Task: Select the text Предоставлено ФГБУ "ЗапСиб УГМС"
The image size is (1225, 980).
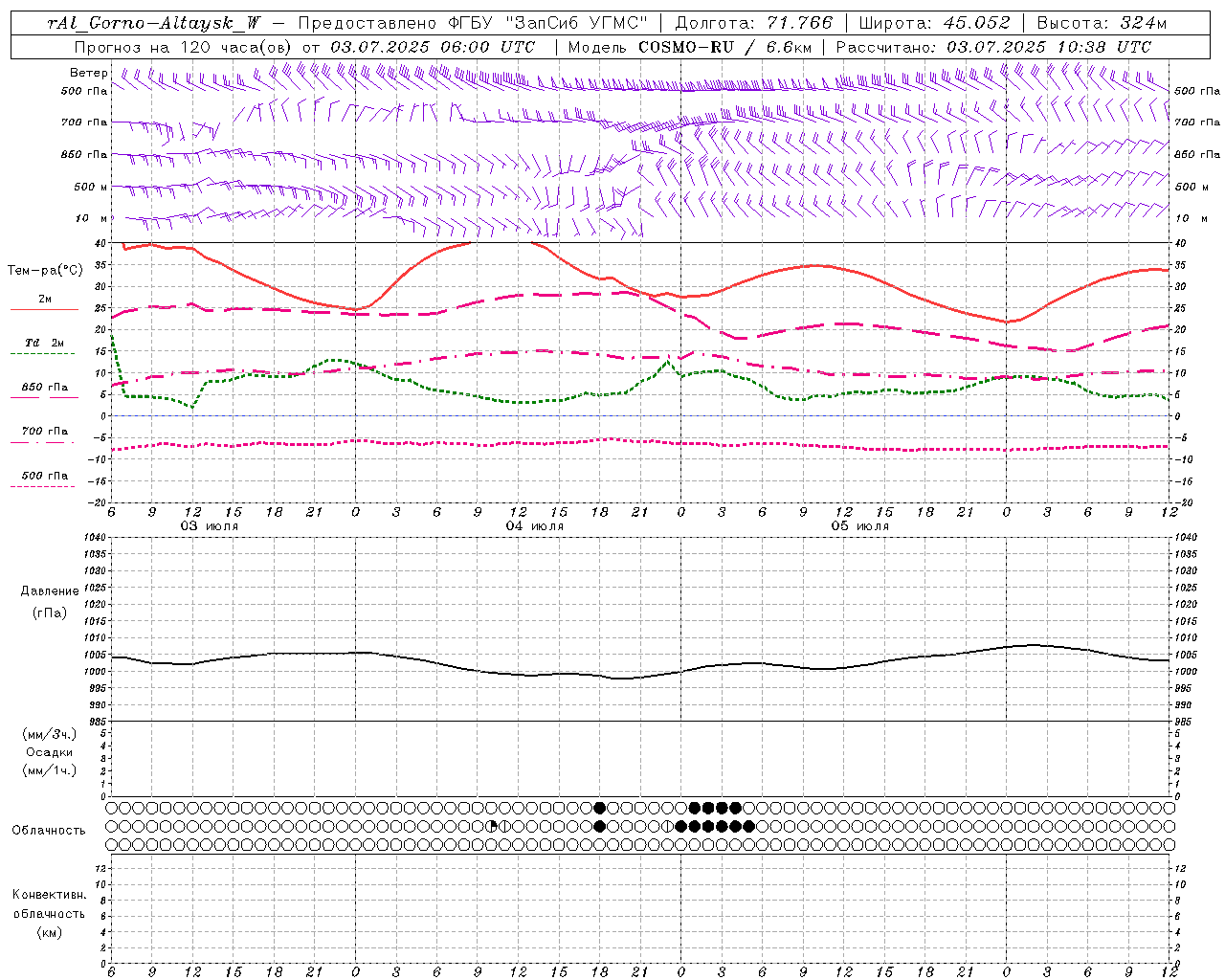Action: (473, 23)
